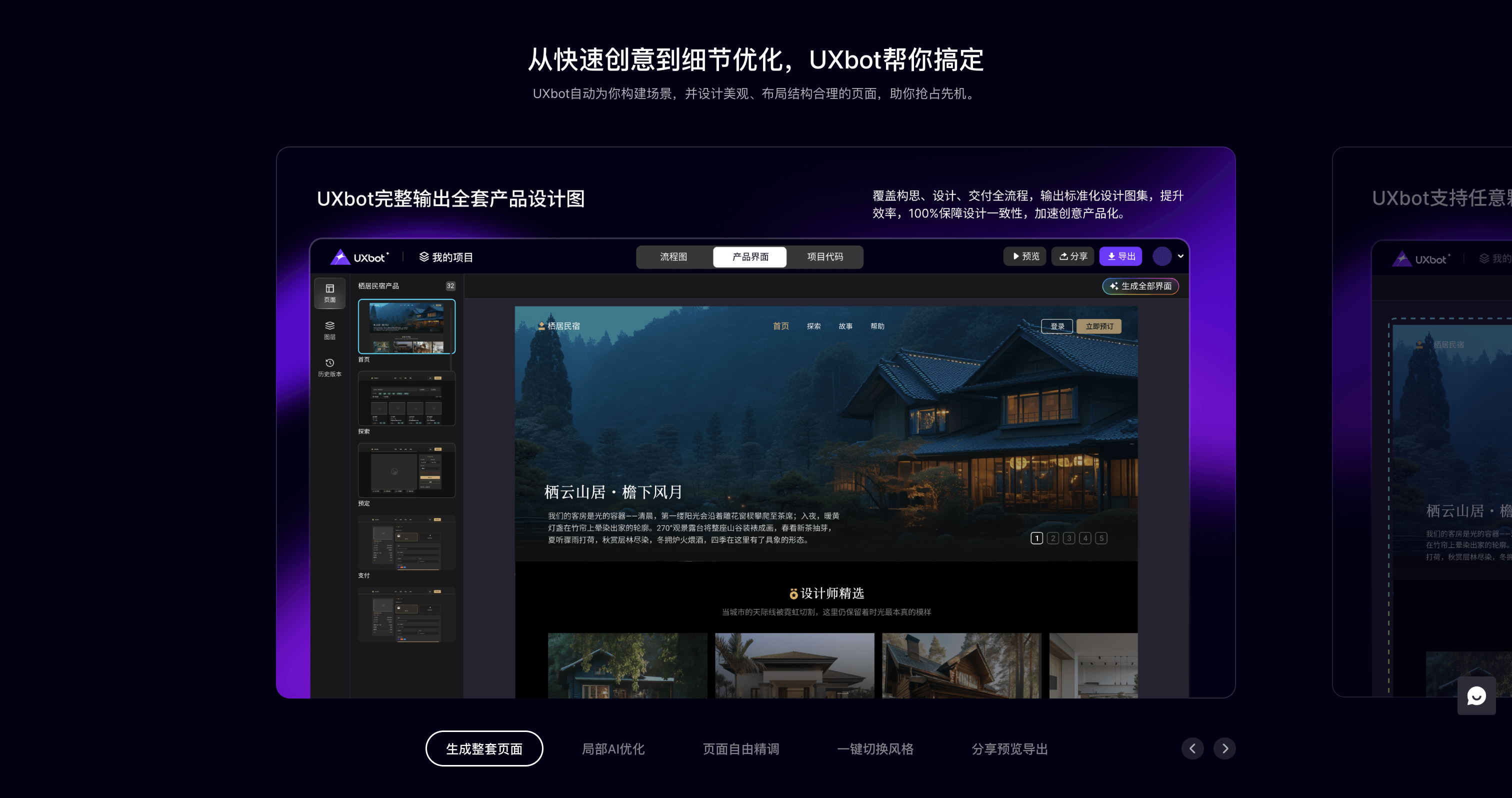Select hero slide indicator 3

tap(1069, 538)
